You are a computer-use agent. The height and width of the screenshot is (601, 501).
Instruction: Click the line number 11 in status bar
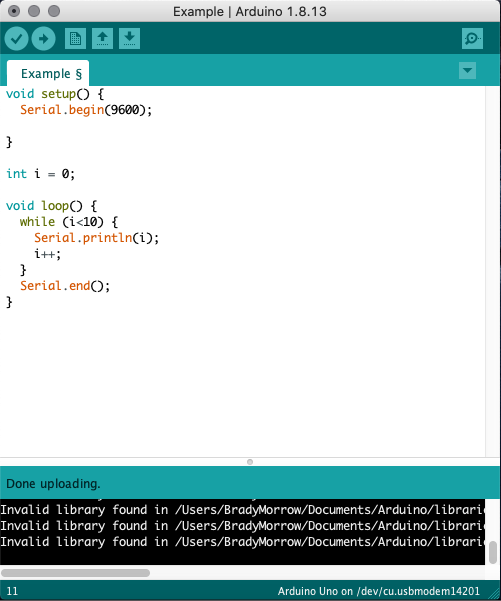click(x=12, y=591)
